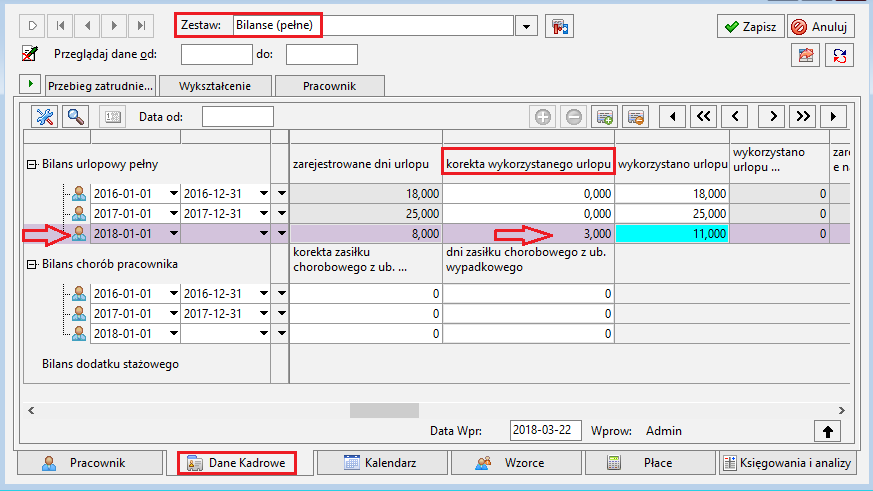Click the black up arrow button near Admin

coord(827,431)
